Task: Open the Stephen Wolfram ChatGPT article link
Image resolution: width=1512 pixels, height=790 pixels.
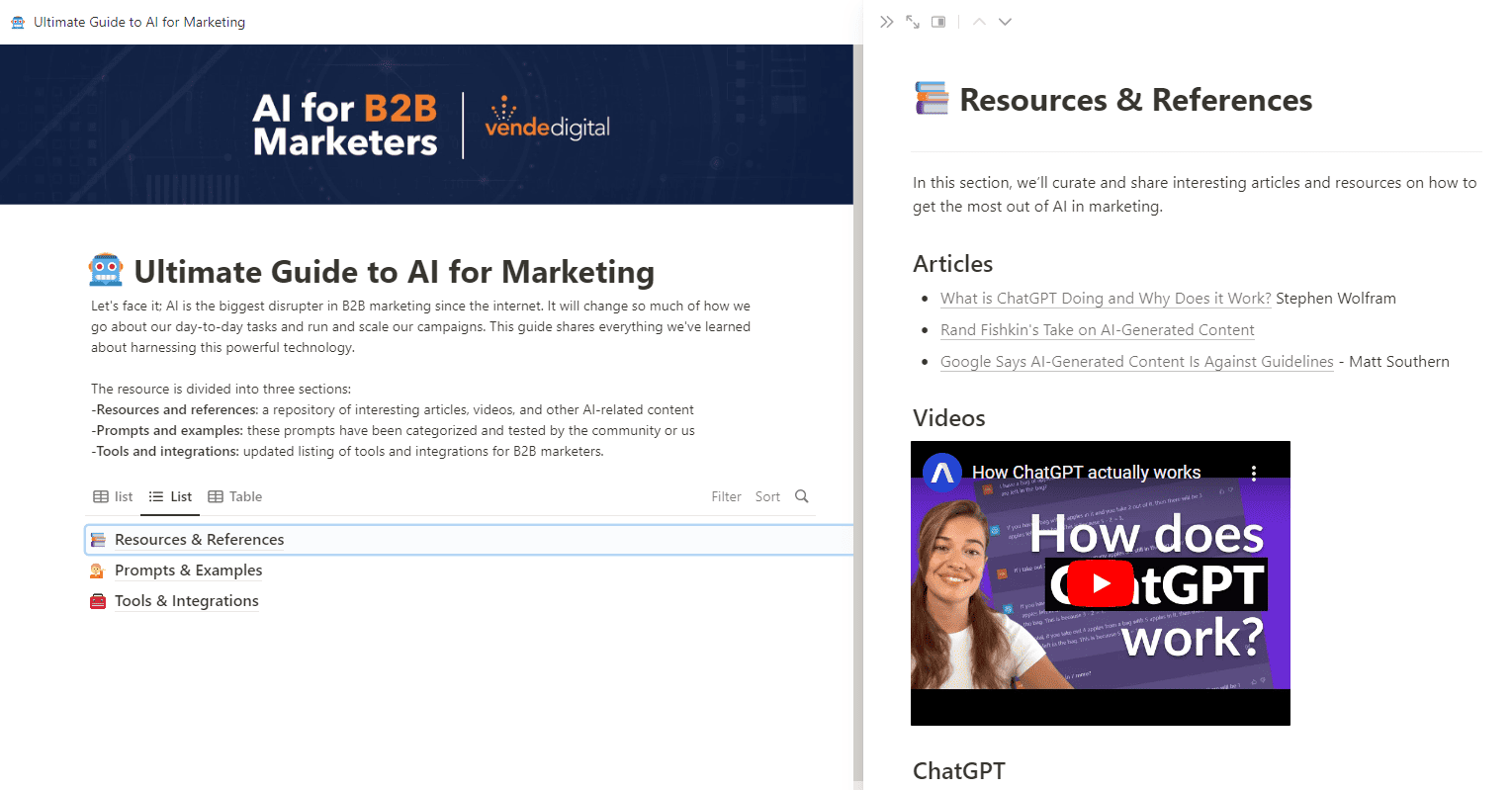Action: coord(1105,298)
